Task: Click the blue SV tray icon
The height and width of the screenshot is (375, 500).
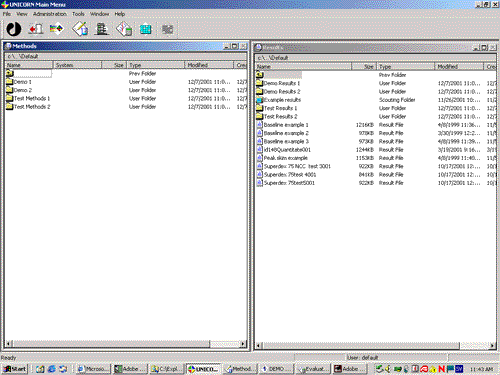Action: (x=459, y=369)
